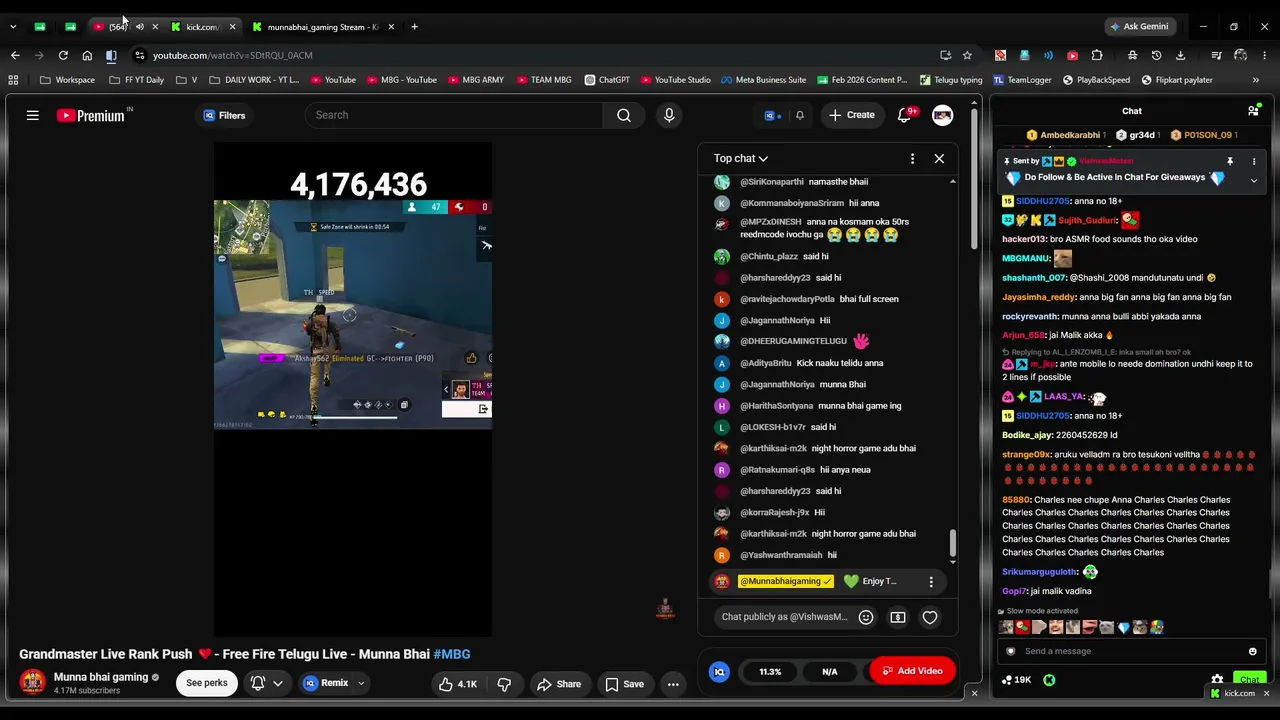1280x720 pixels.
Task: Switch to the munnabhai_gaming Stream tab
Action: pos(322,27)
